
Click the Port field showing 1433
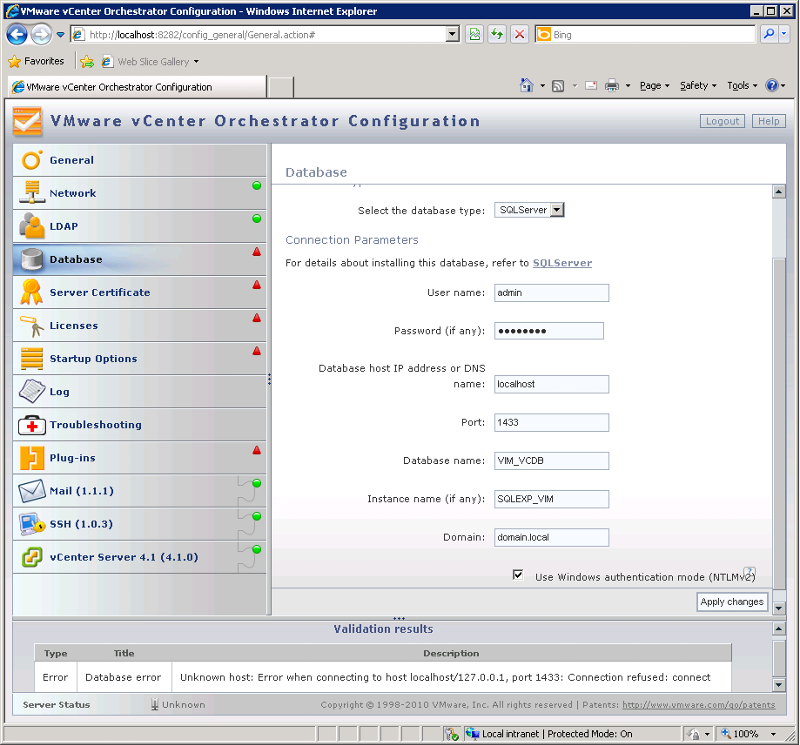(x=551, y=422)
